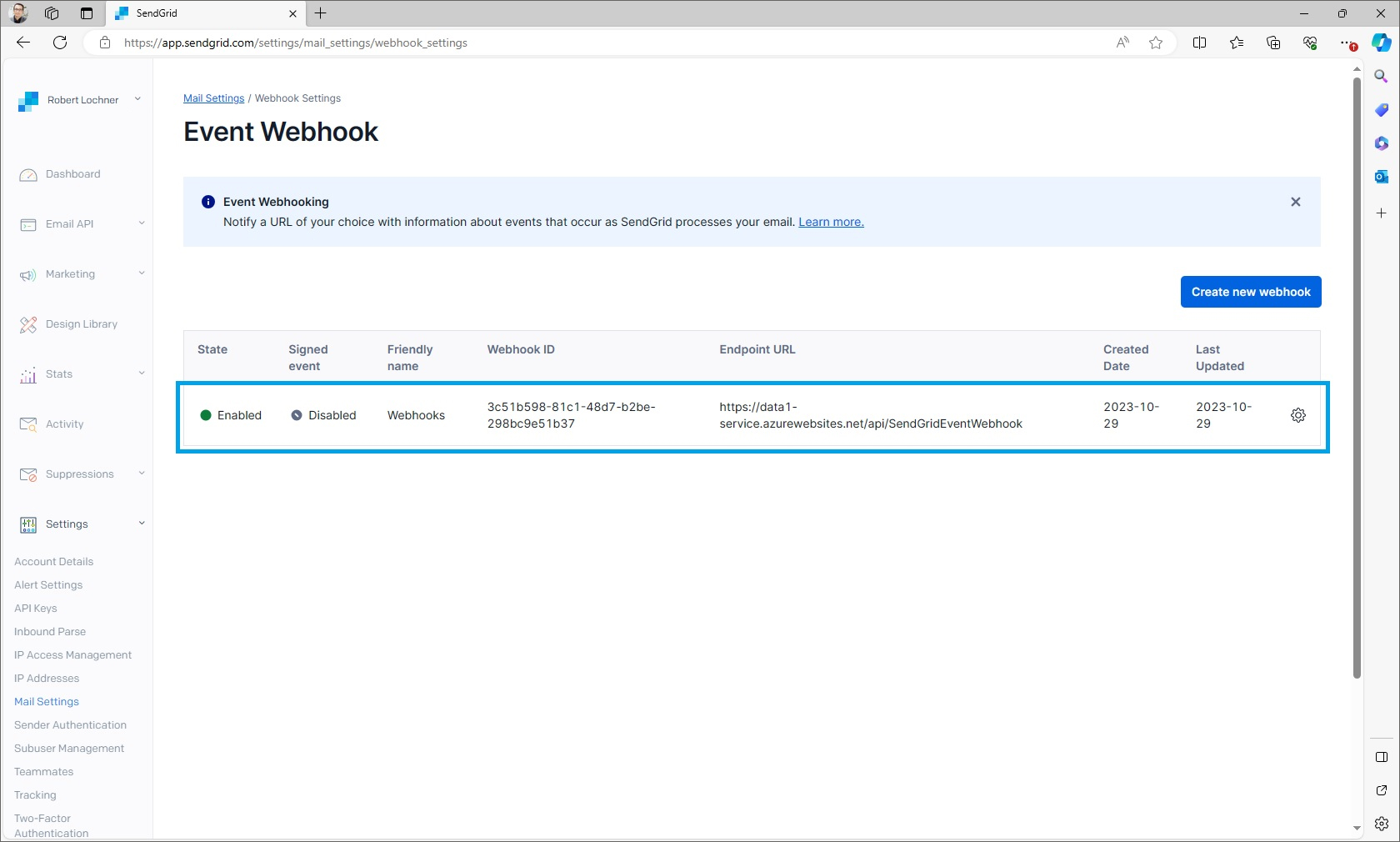This screenshot has width=1400, height=842.
Task: Click the Suppressions icon in sidebar
Action: [28, 474]
